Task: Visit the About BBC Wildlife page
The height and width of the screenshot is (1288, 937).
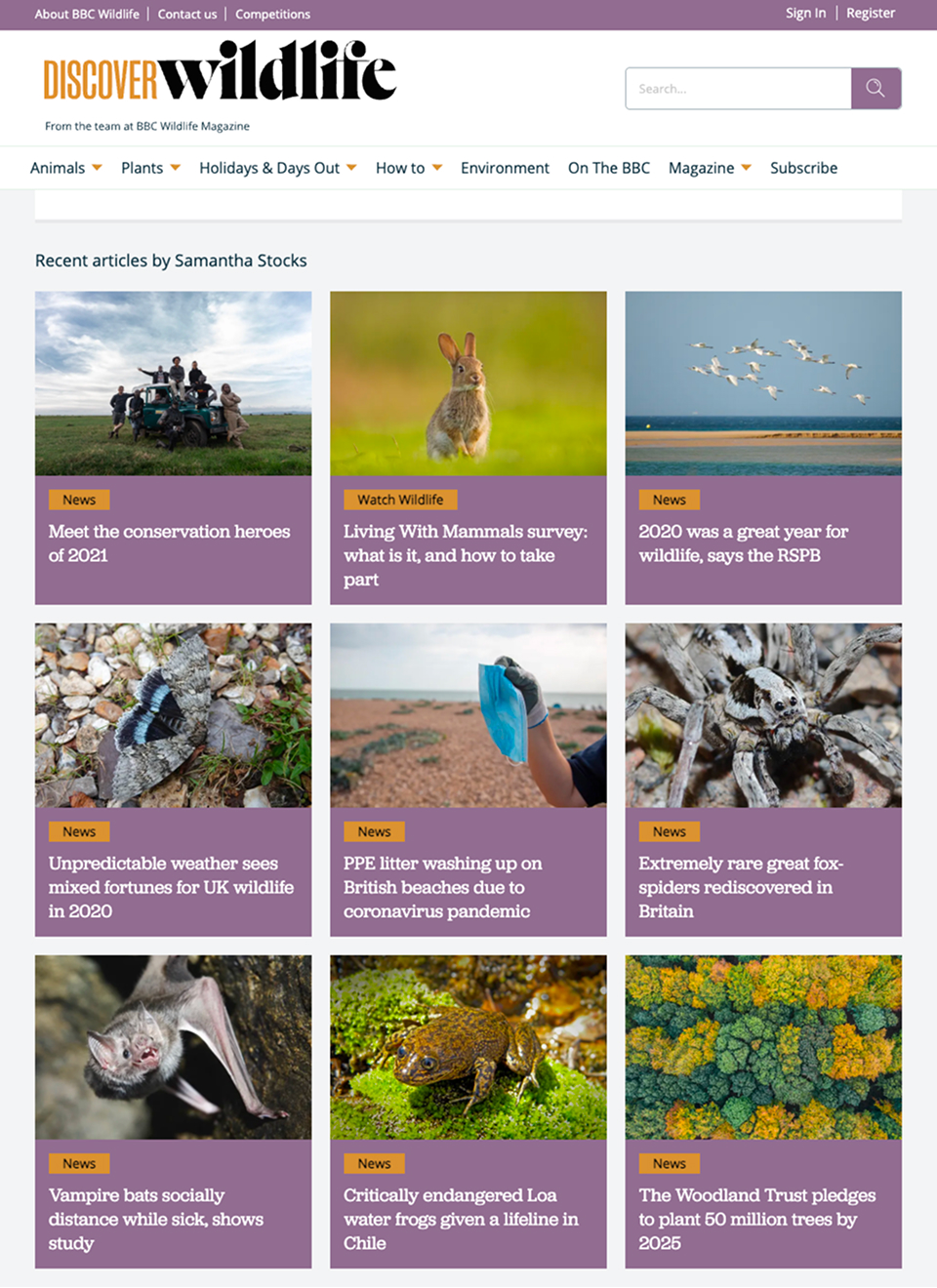Action: coord(87,15)
